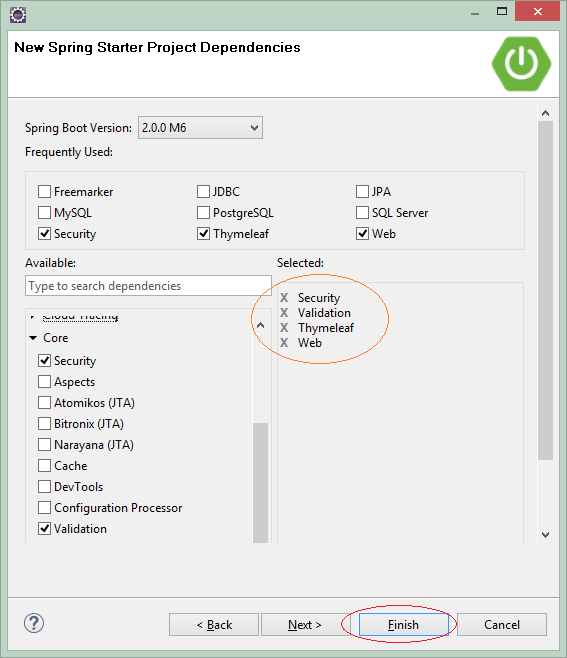Remove Security via its X icon
Image resolution: width=567 pixels, height=658 pixels.
point(284,298)
